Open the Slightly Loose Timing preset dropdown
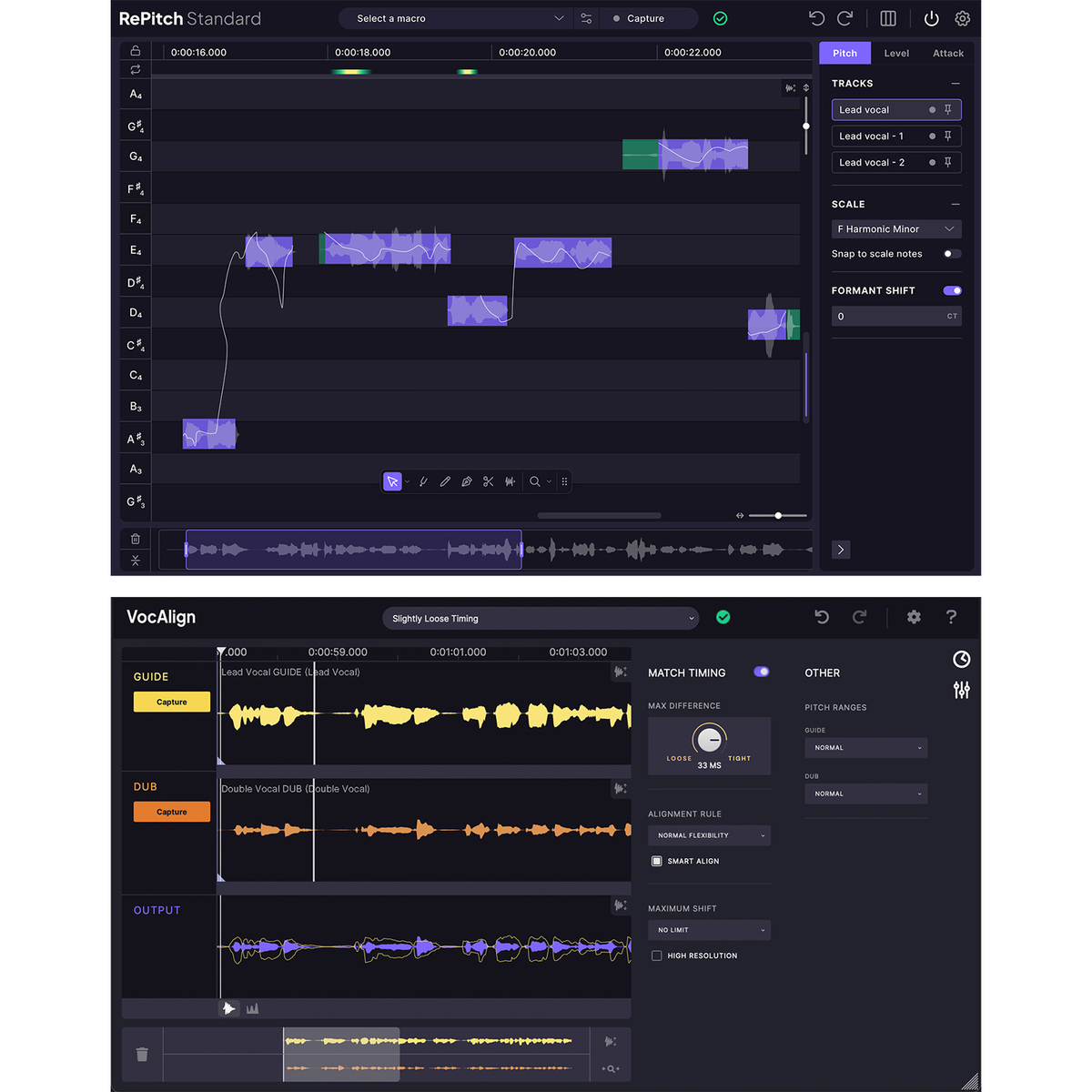Image resolution: width=1092 pixels, height=1092 pixels. coord(540,618)
